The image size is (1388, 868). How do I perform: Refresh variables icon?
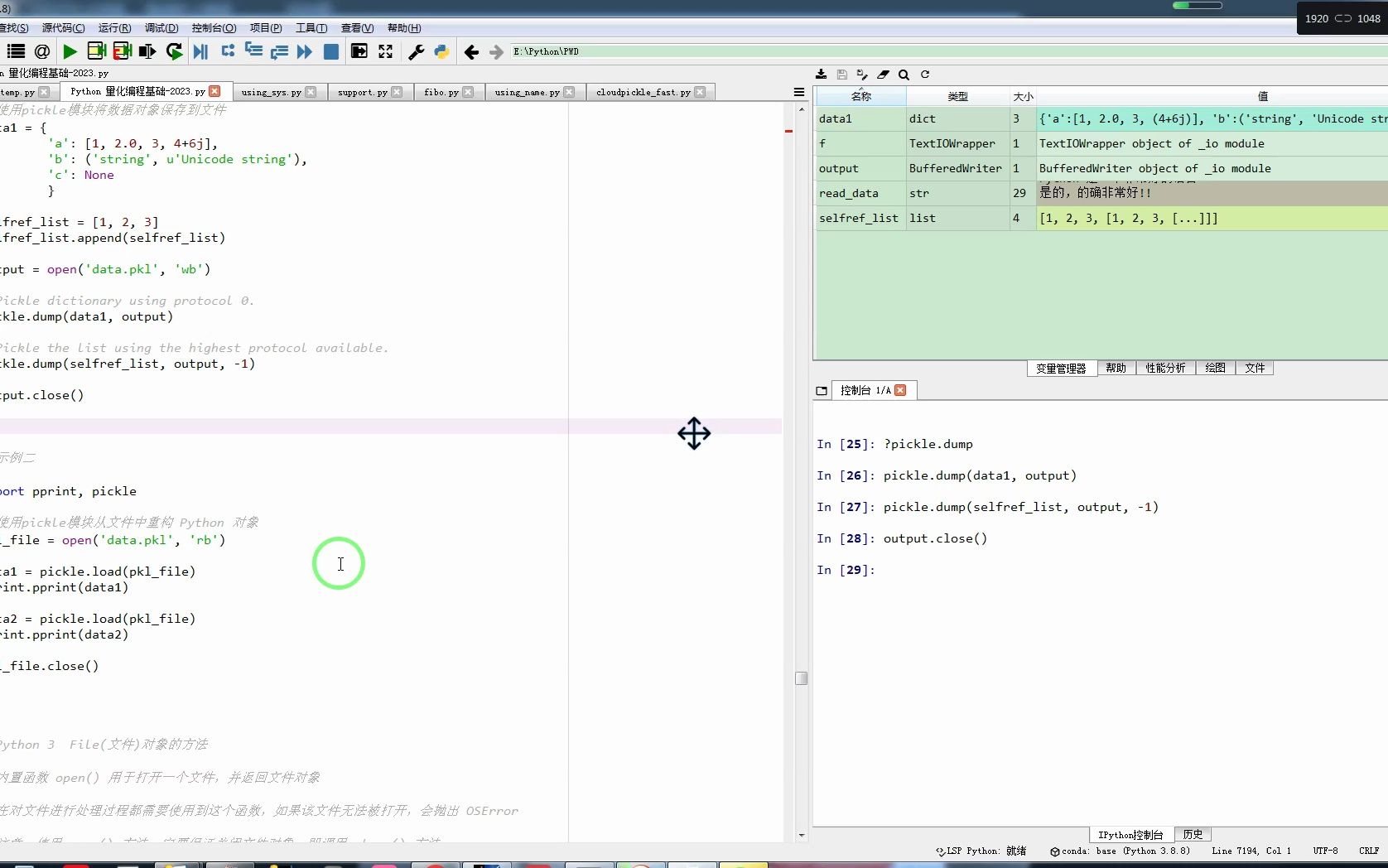925,74
